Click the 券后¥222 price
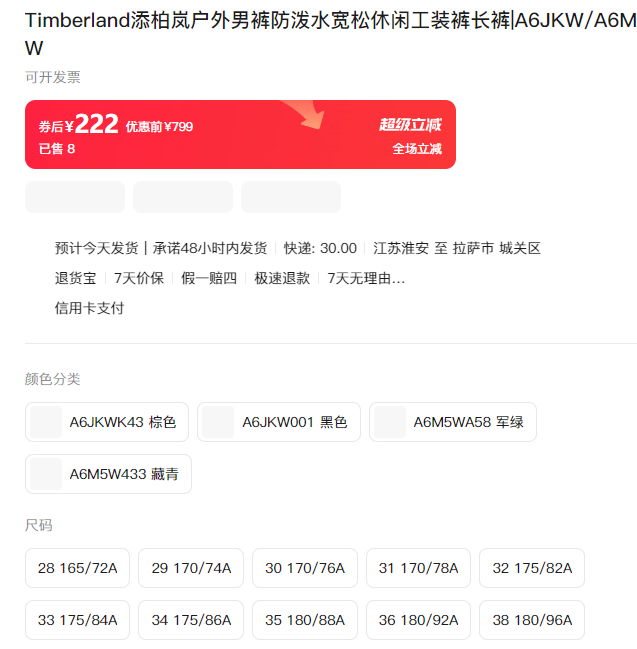The image size is (637, 649). (x=79, y=124)
